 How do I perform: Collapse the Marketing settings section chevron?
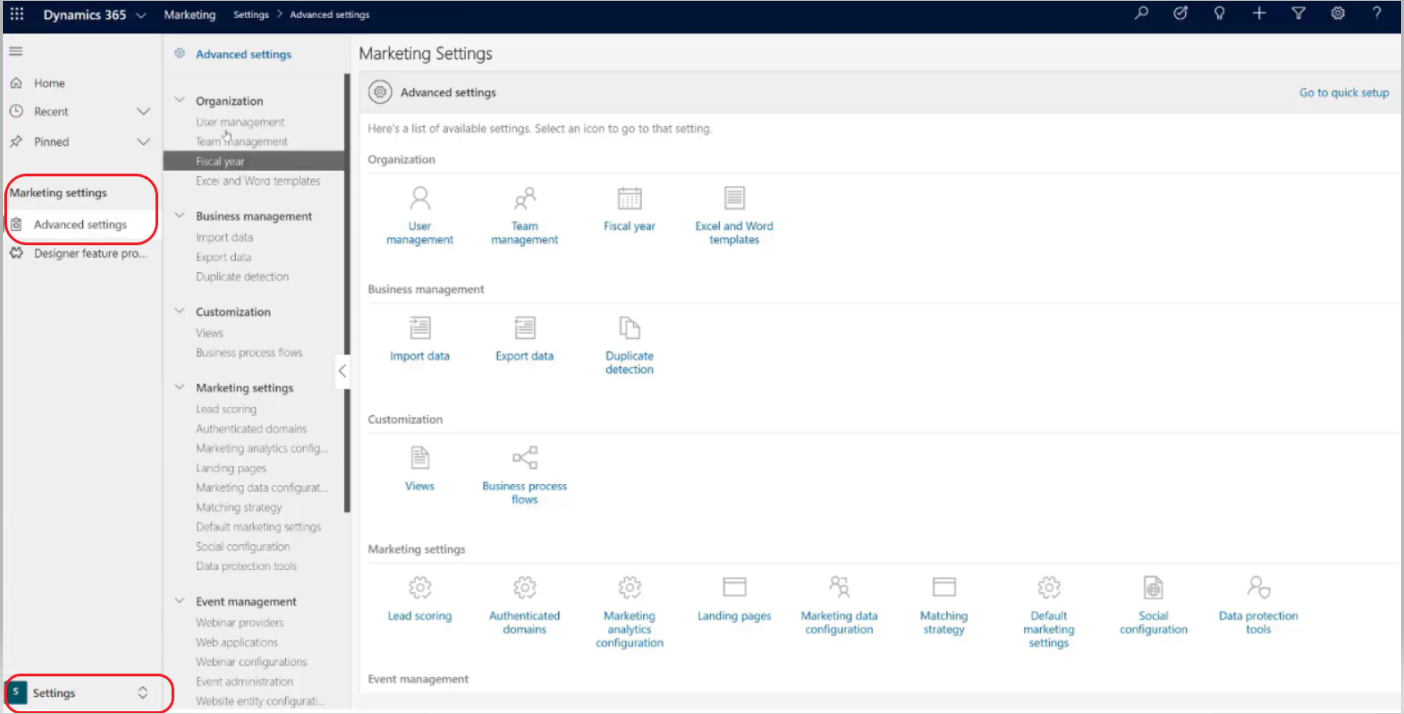click(179, 387)
